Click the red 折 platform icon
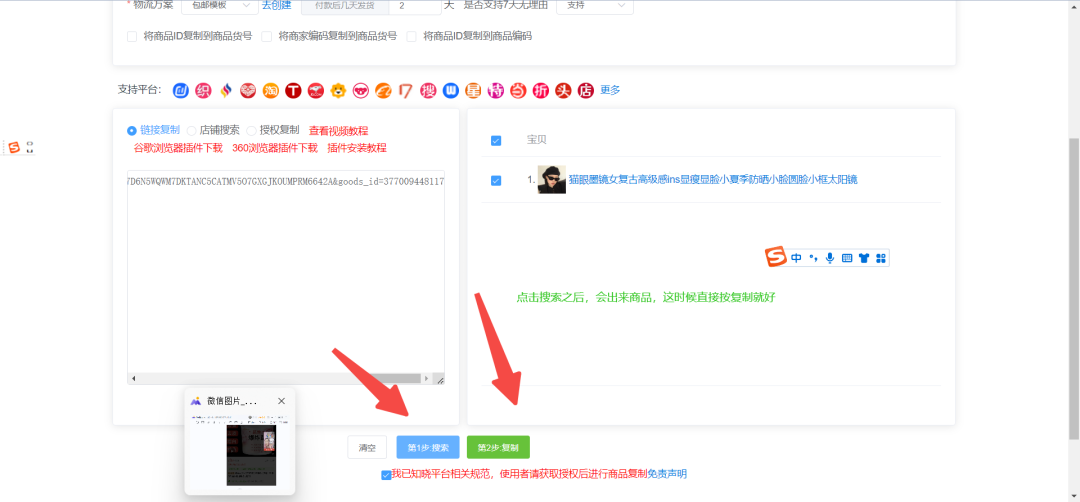Screen dimensions: 1080x502 (x=541, y=90)
